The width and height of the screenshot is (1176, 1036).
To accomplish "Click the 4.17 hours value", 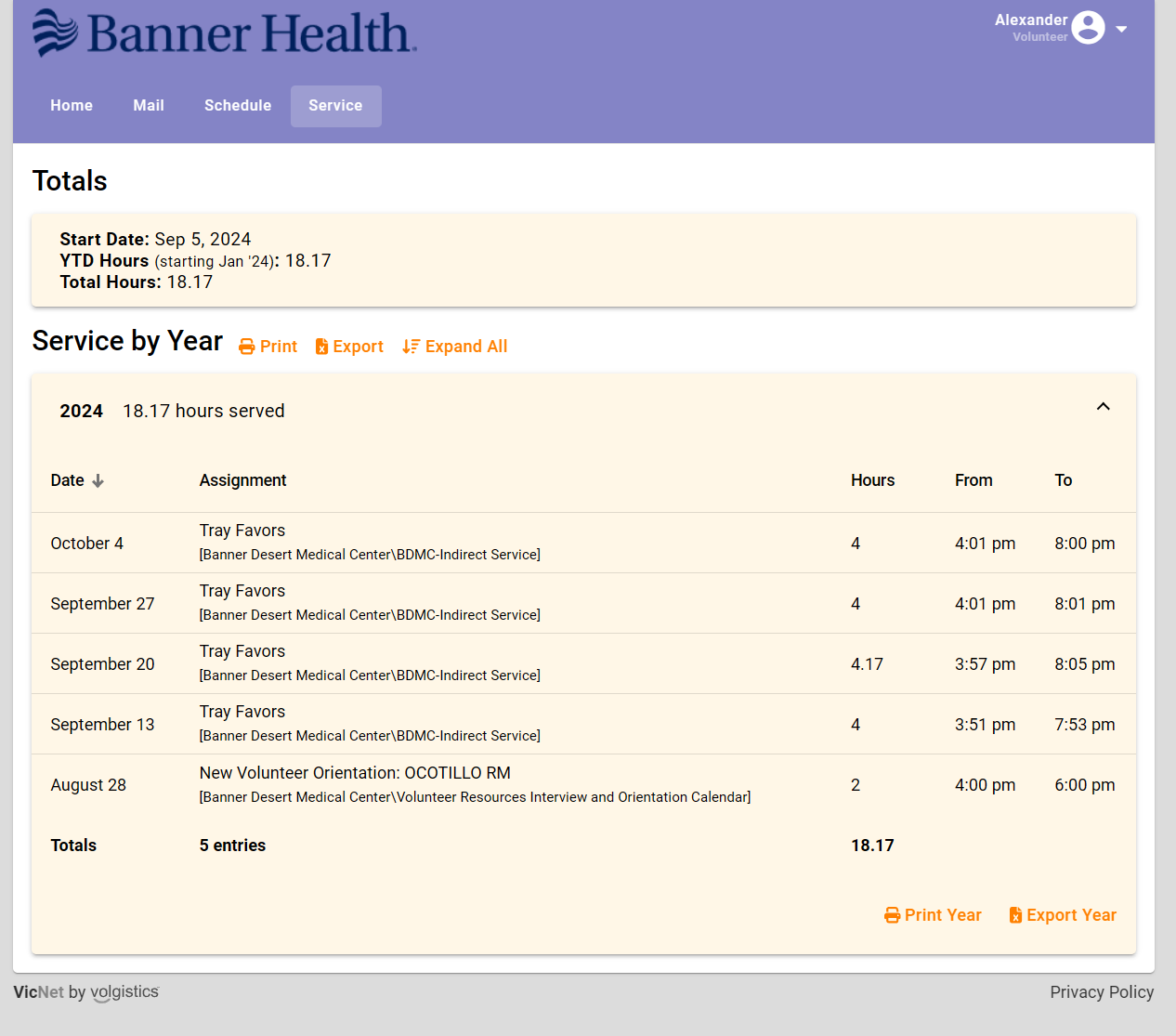I will point(867,664).
